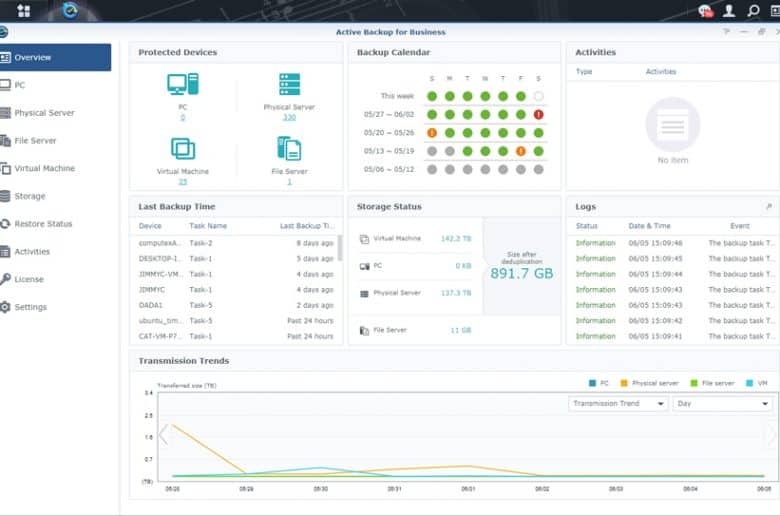
Task: Open Activities in the sidebar
Action: point(55,252)
